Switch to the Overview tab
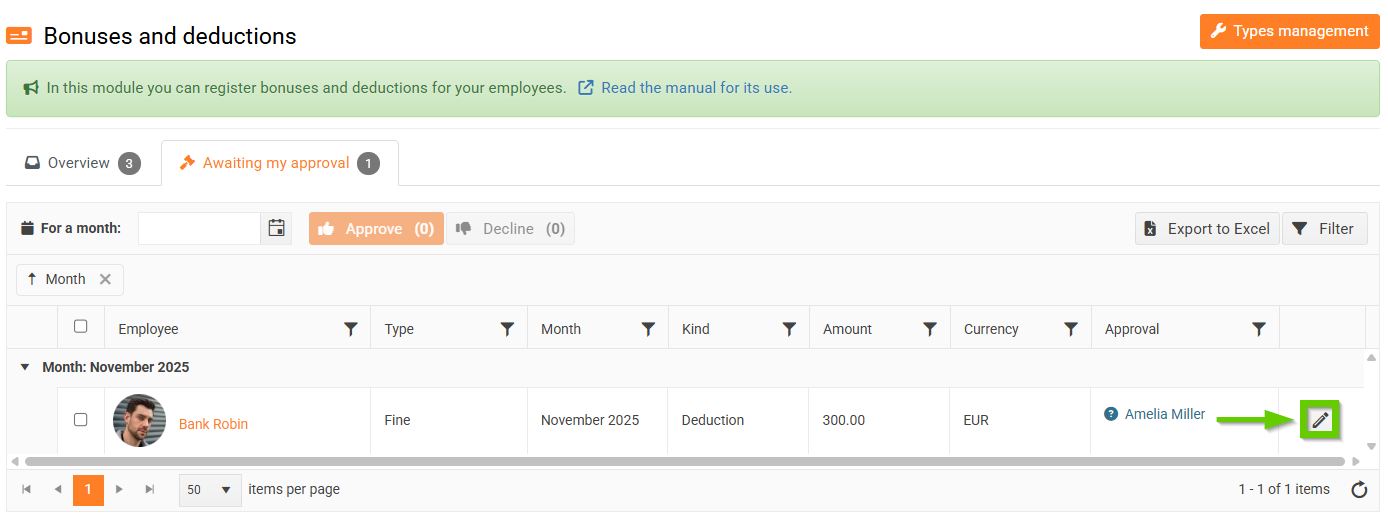 coord(82,163)
